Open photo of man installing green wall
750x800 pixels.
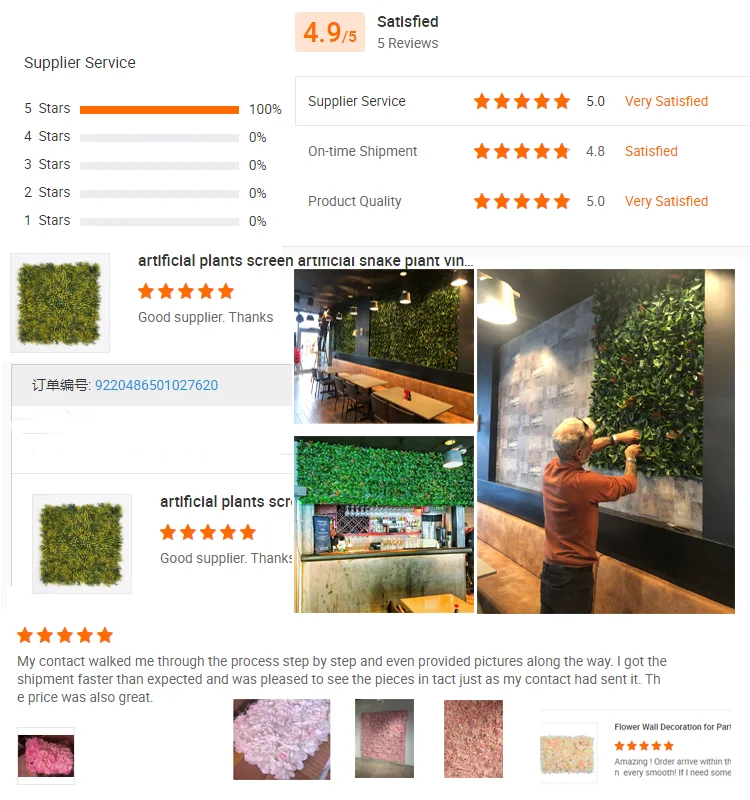(x=606, y=441)
